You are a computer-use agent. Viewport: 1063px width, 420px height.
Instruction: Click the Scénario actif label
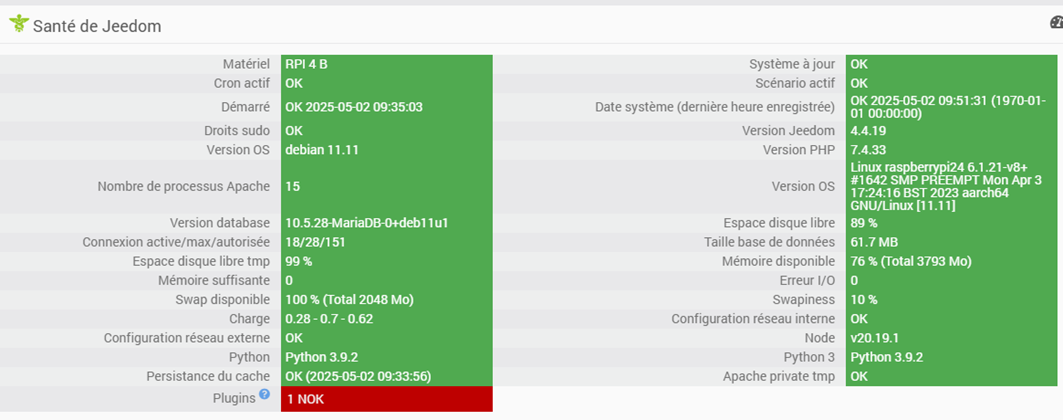tap(795, 83)
